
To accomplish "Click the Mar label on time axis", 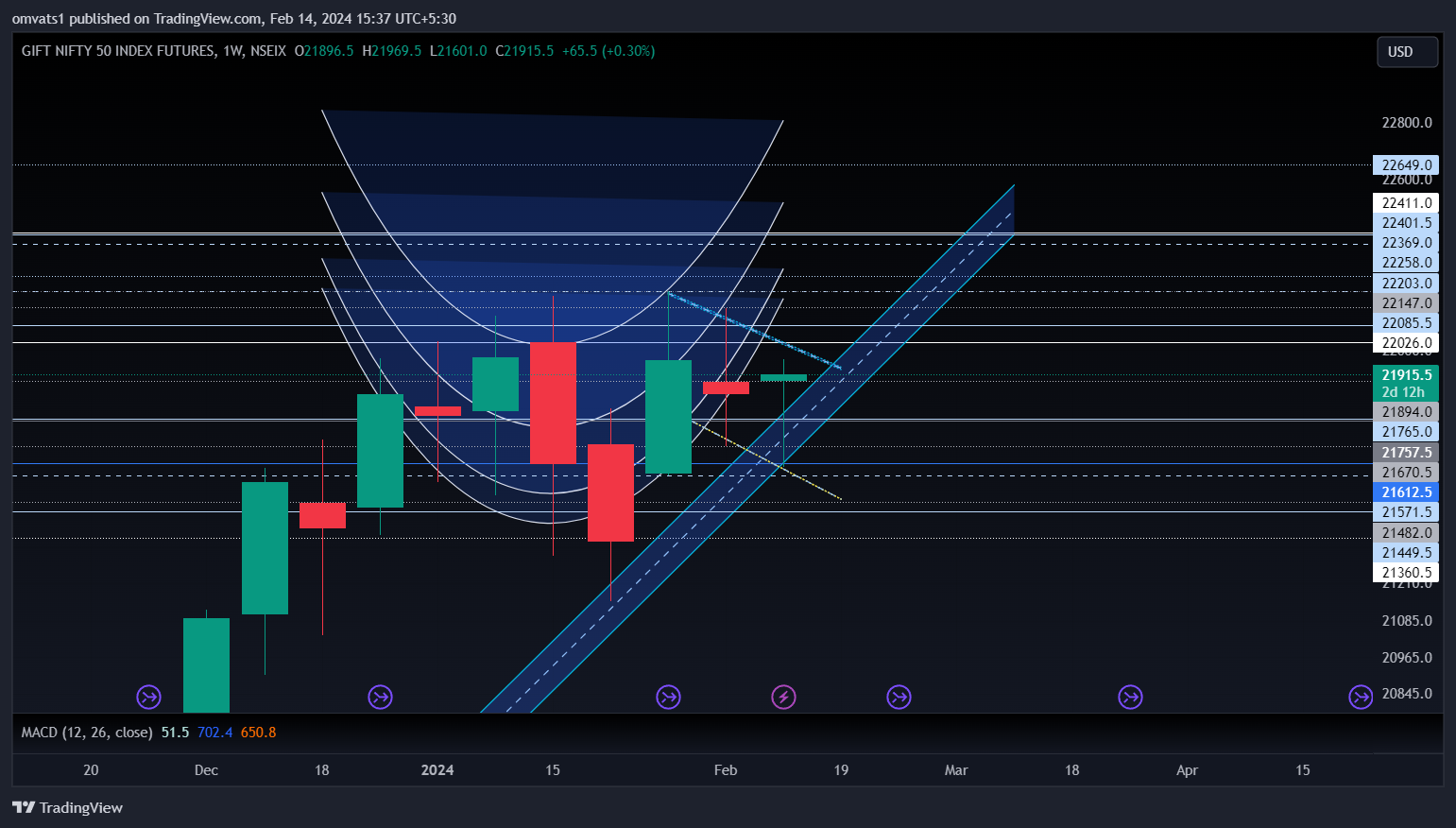I will (x=956, y=770).
